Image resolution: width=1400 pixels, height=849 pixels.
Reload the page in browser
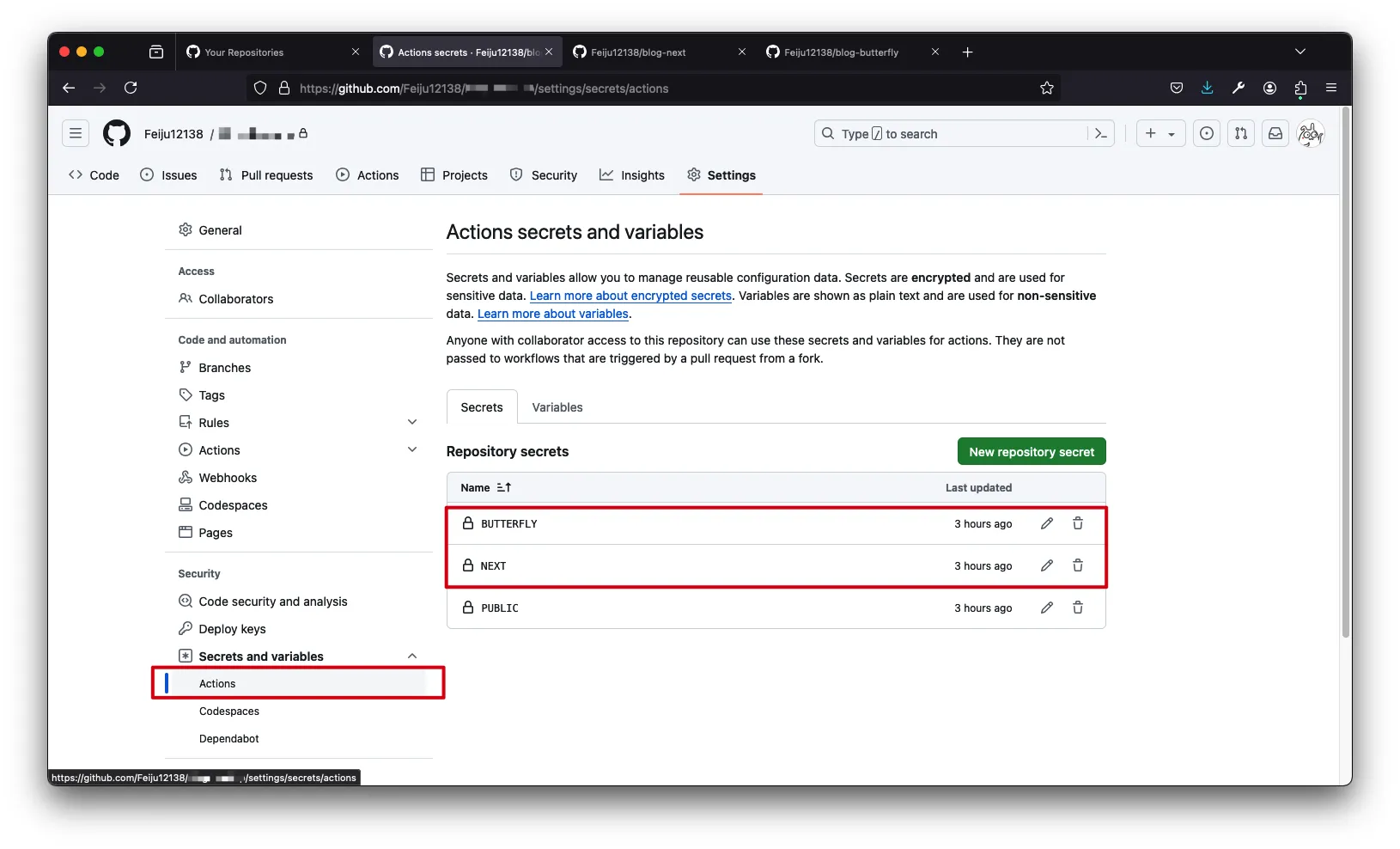click(x=131, y=89)
